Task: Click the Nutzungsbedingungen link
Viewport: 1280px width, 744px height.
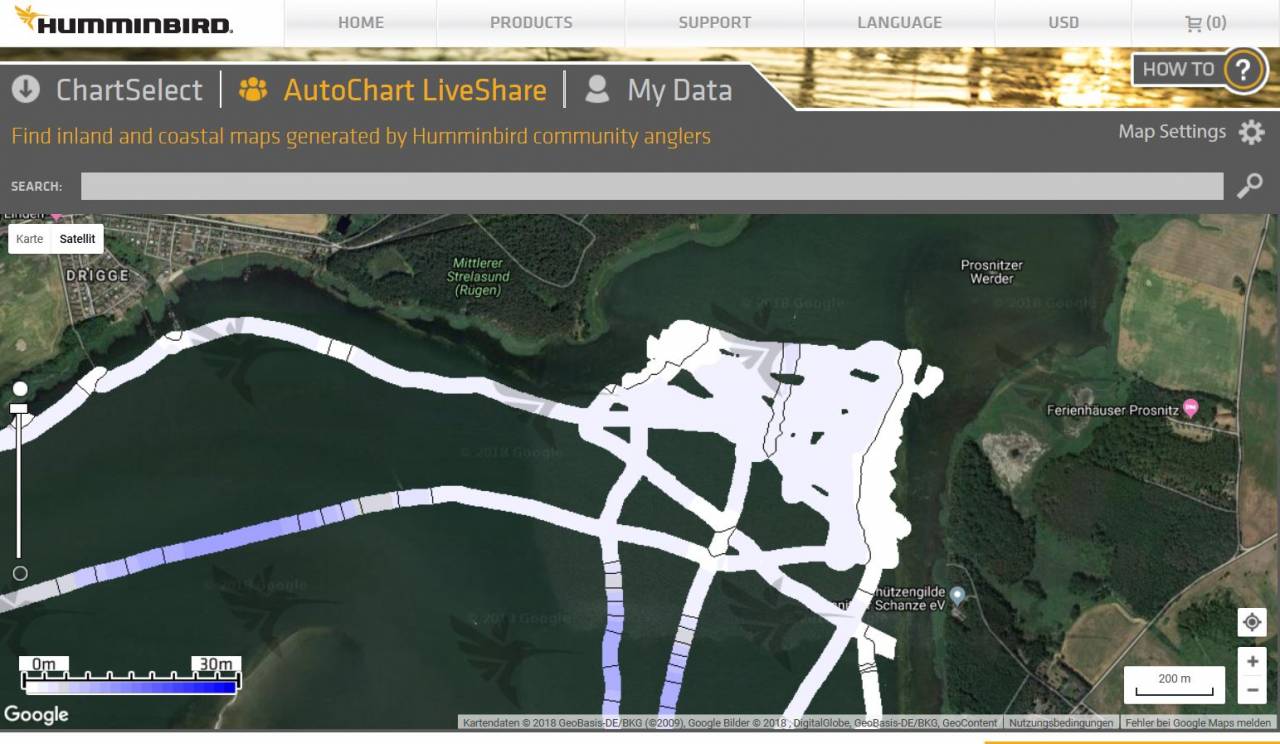Action: (1060, 723)
